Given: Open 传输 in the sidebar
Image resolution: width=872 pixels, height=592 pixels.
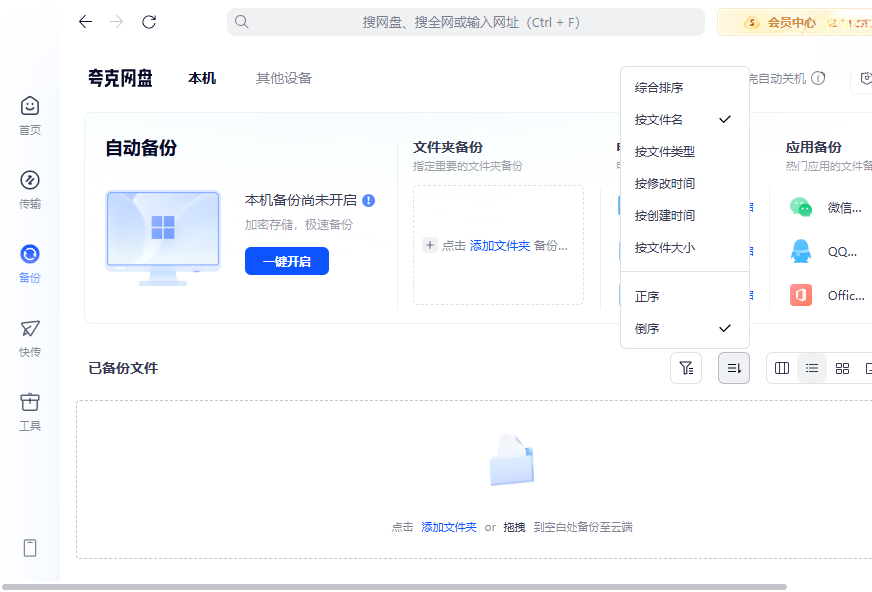Looking at the screenshot, I should click(30, 190).
